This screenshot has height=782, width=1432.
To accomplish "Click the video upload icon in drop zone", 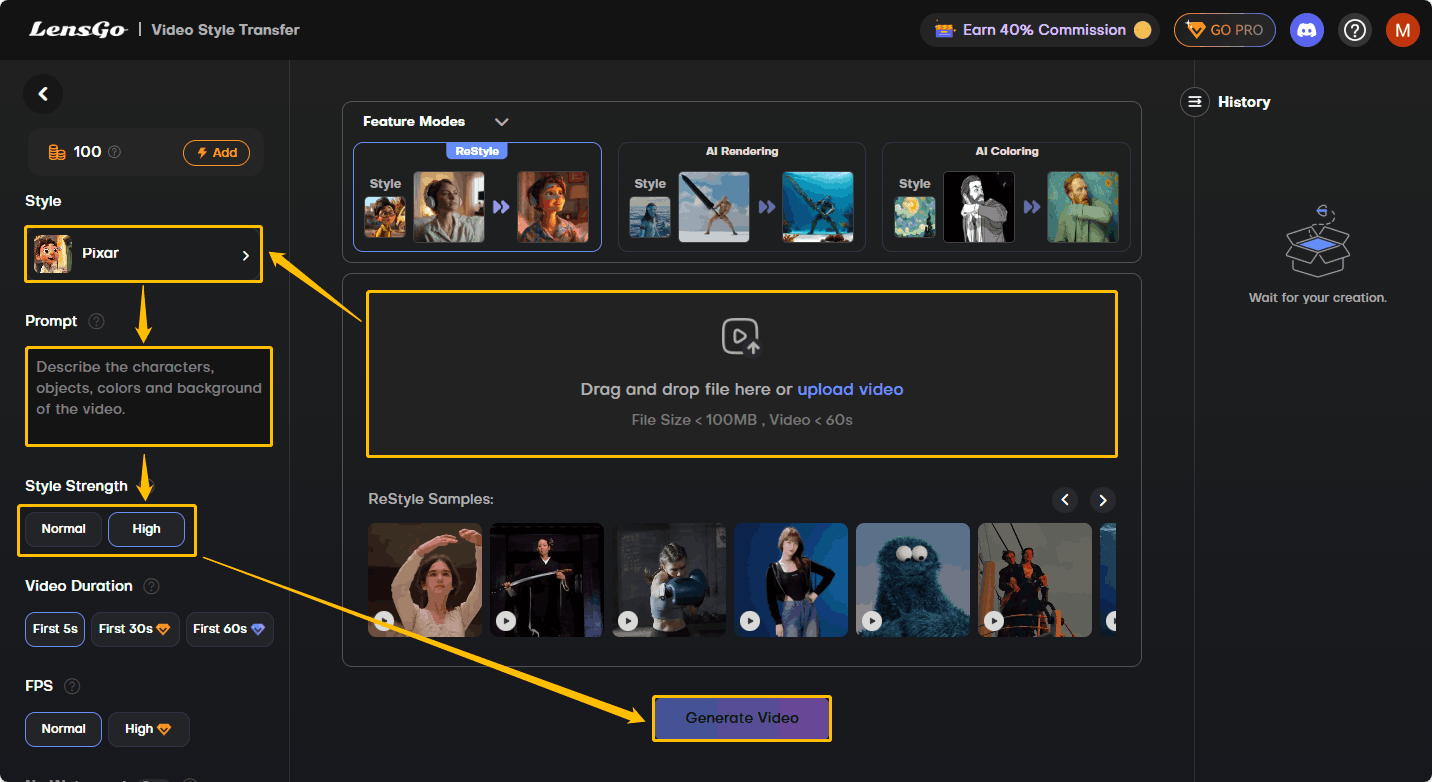I will coord(741,337).
